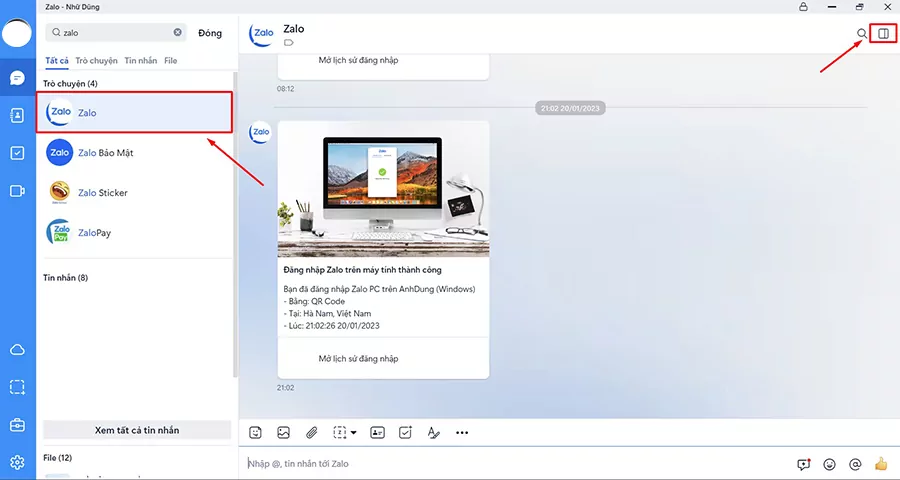Search in conversation with magnifier icon

862,33
